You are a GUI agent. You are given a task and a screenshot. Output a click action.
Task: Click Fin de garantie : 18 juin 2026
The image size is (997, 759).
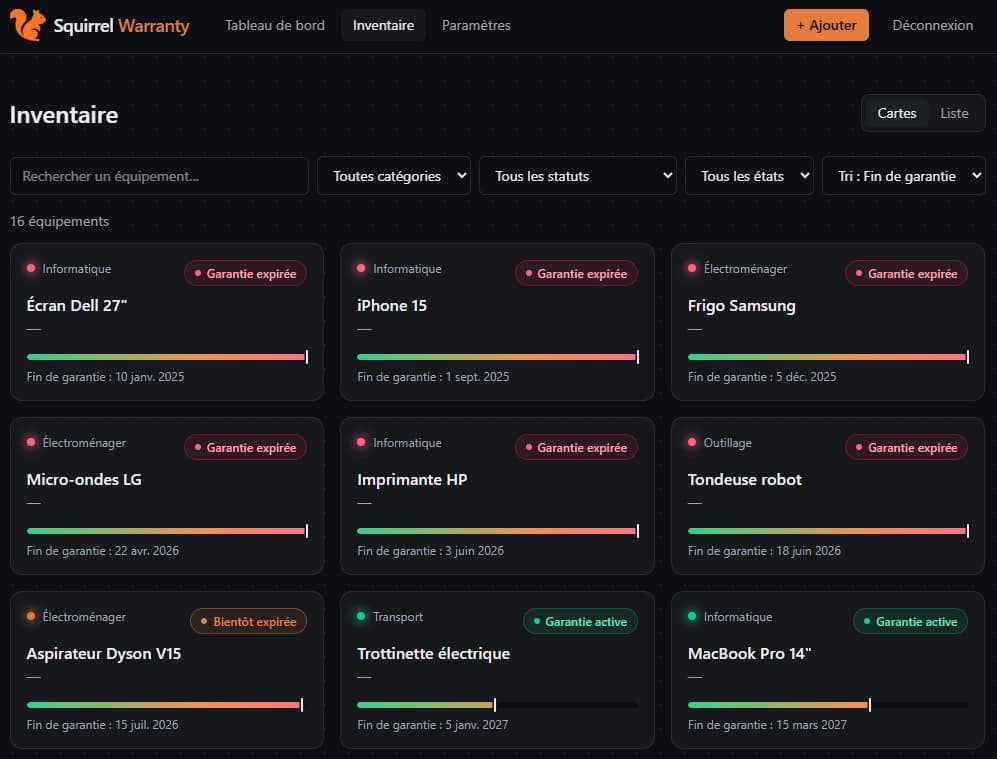(x=764, y=551)
